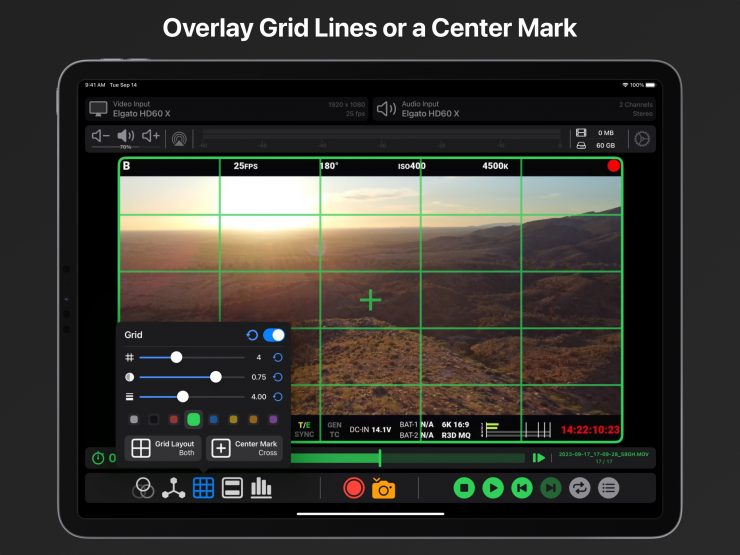Open the Video Input source selector
The width and height of the screenshot is (740, 555).
(x=227, y=109)
